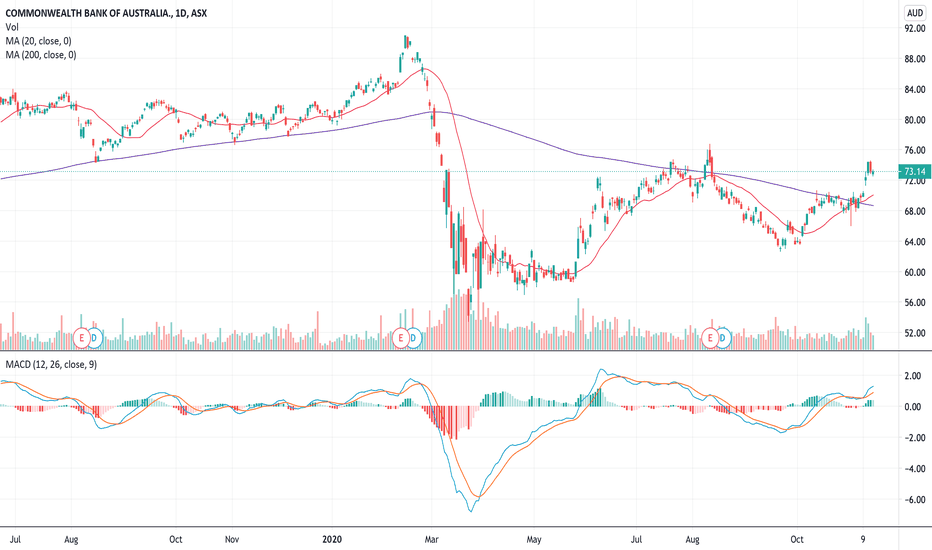932x550 pixels.
Task: Click the 64.00 price axis label
Action: 915,242
